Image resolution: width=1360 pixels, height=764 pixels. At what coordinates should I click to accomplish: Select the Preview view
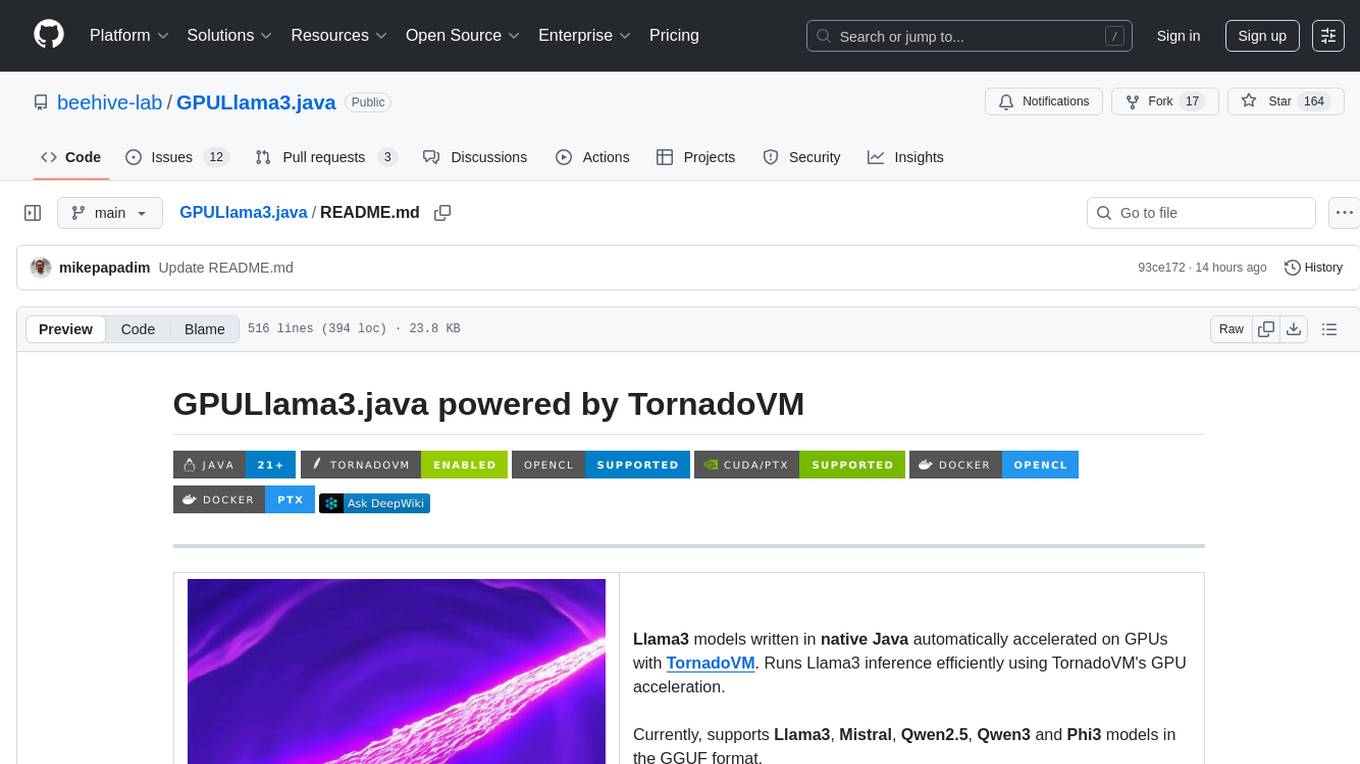tap(66, 329)
